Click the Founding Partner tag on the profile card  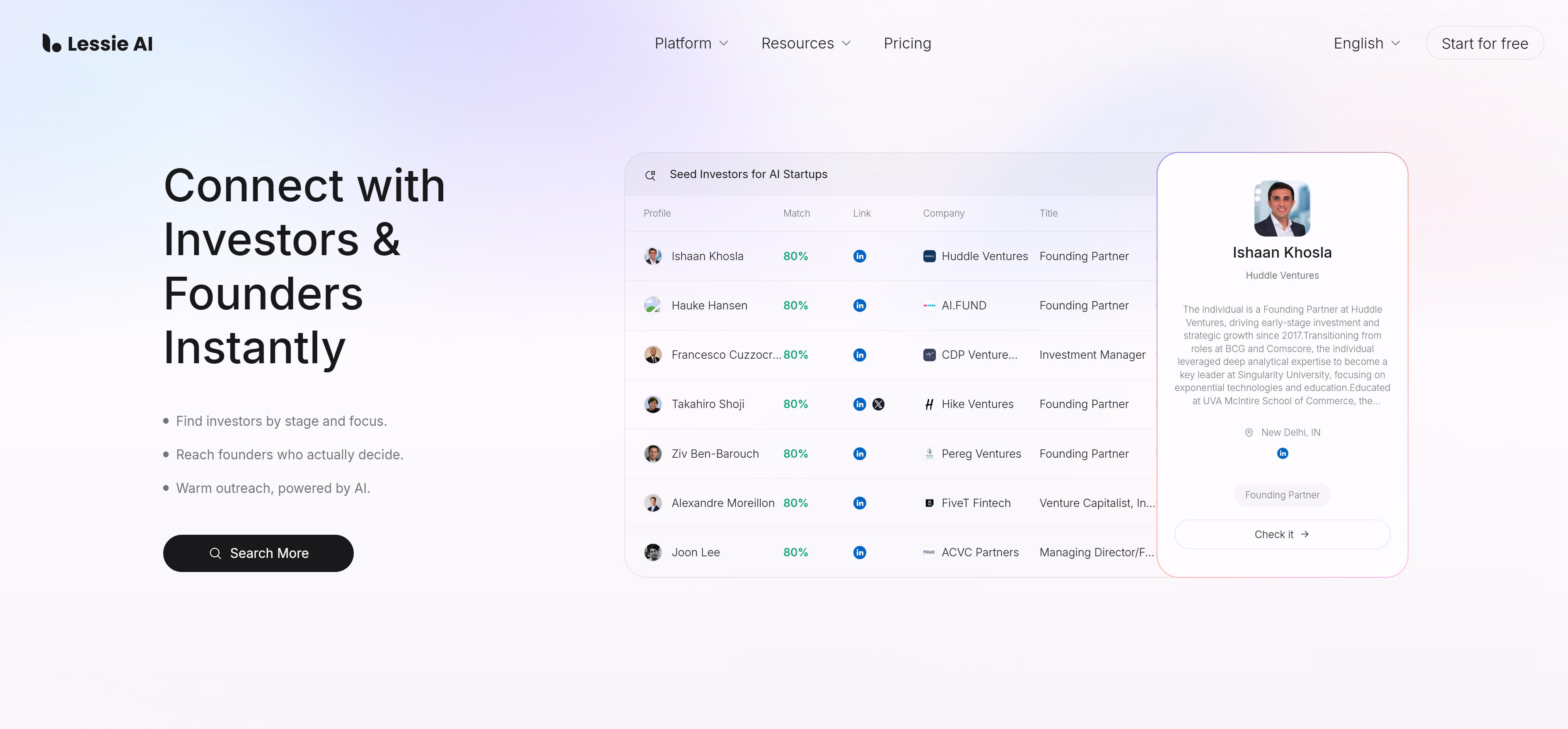(1282, 495)
